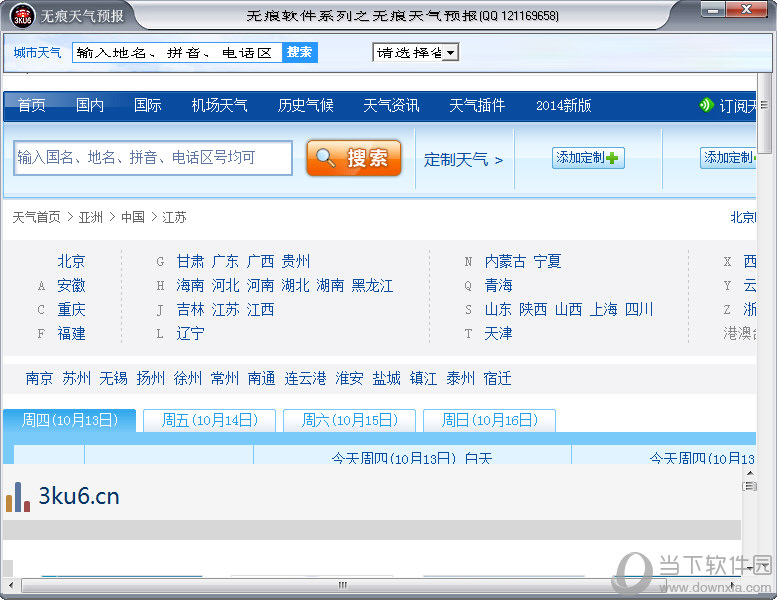Choose the city 盐城

pyautogui.click(x=387, y=379)
